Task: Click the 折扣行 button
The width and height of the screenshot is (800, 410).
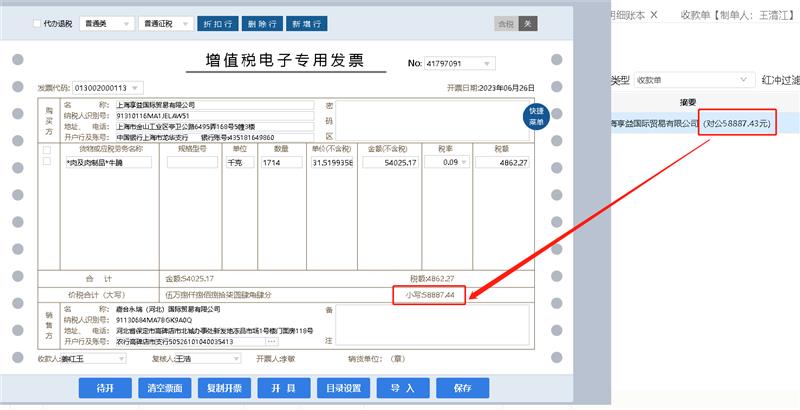Action: (219, 23)
